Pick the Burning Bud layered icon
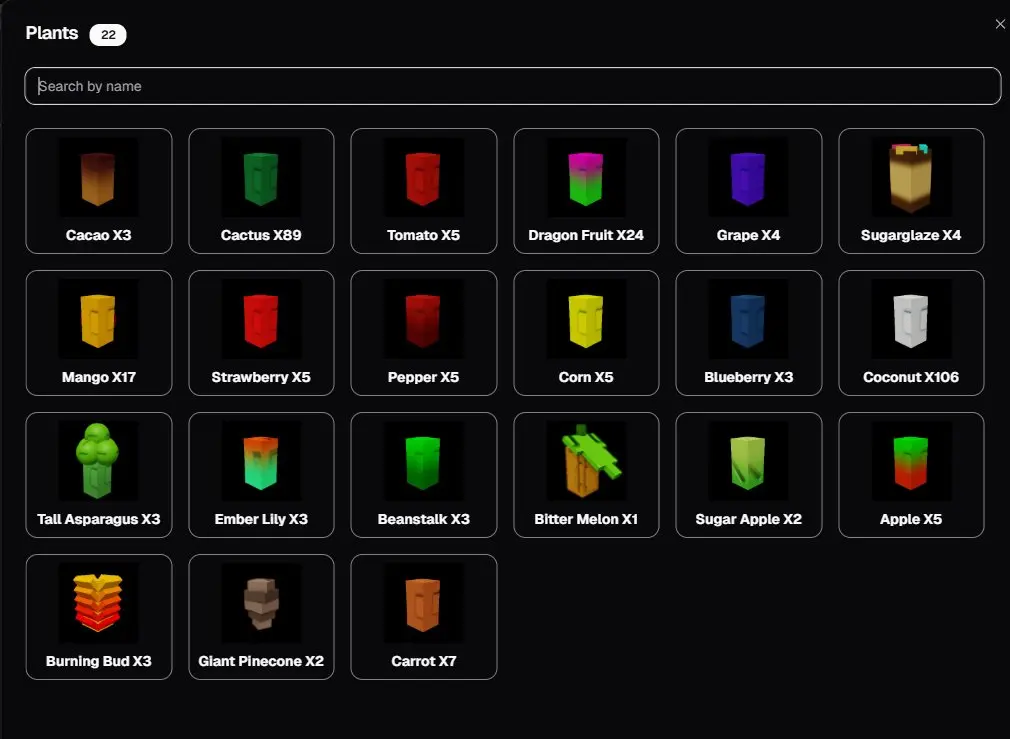 pyautogui.click(x=98, y=603)
